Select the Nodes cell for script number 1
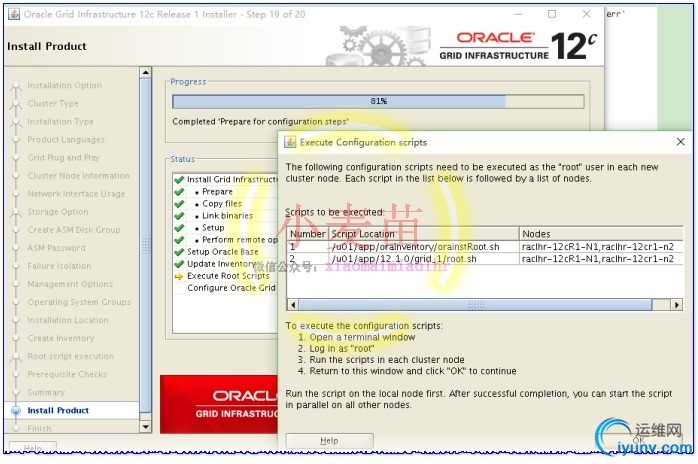The width and height of the screenshot is (698, 464). pyautogui.click(x=601, y=247)
